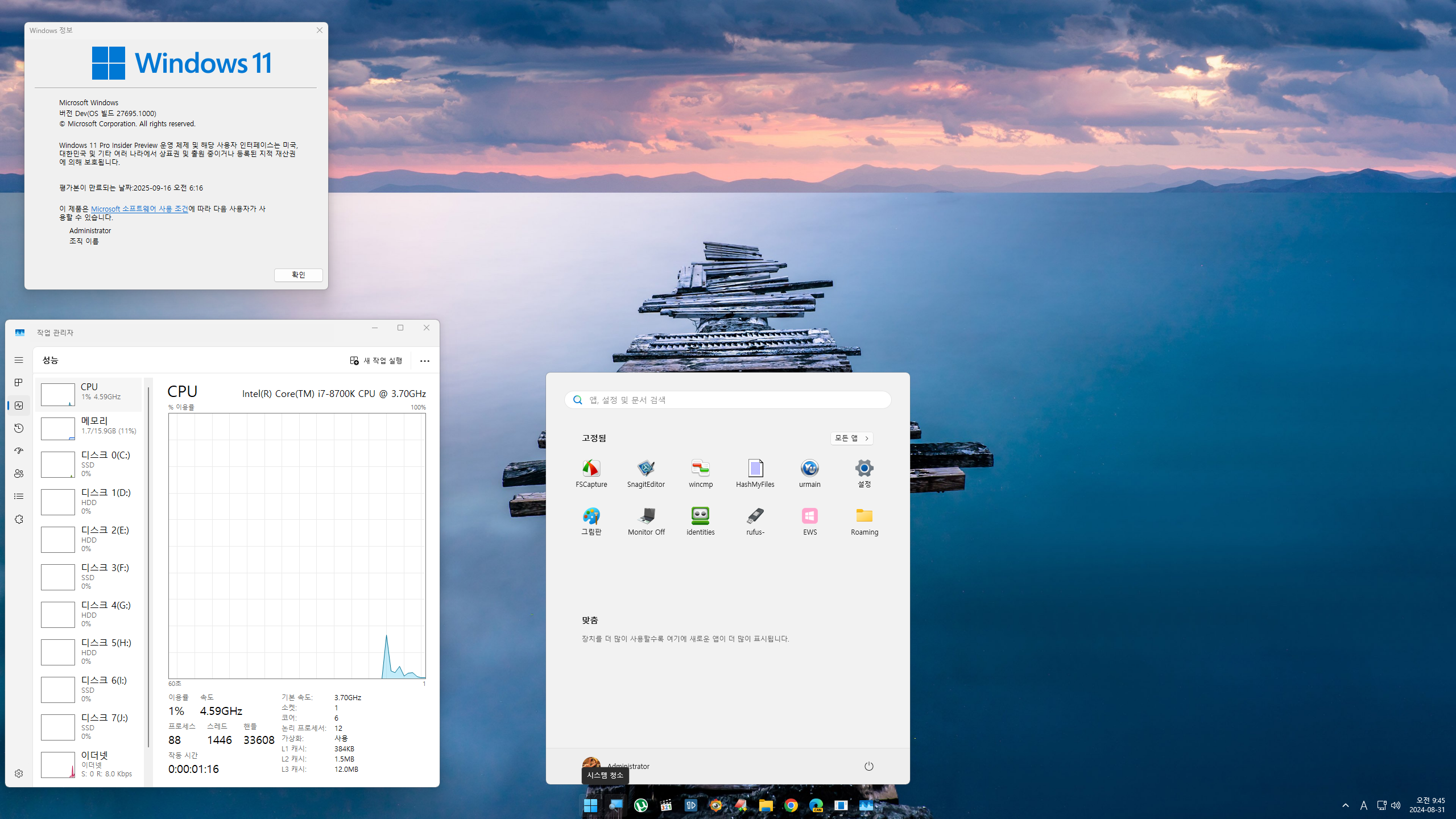Open the Processes page in Task Manager sidebar
The image size is (1456, 819).
(19, 383)
